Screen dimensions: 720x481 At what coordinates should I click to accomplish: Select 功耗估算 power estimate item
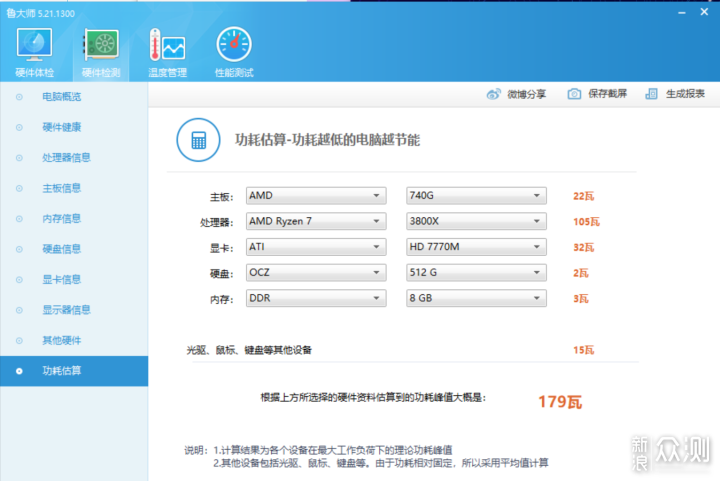pyautogui.click(x=74, y=371)
